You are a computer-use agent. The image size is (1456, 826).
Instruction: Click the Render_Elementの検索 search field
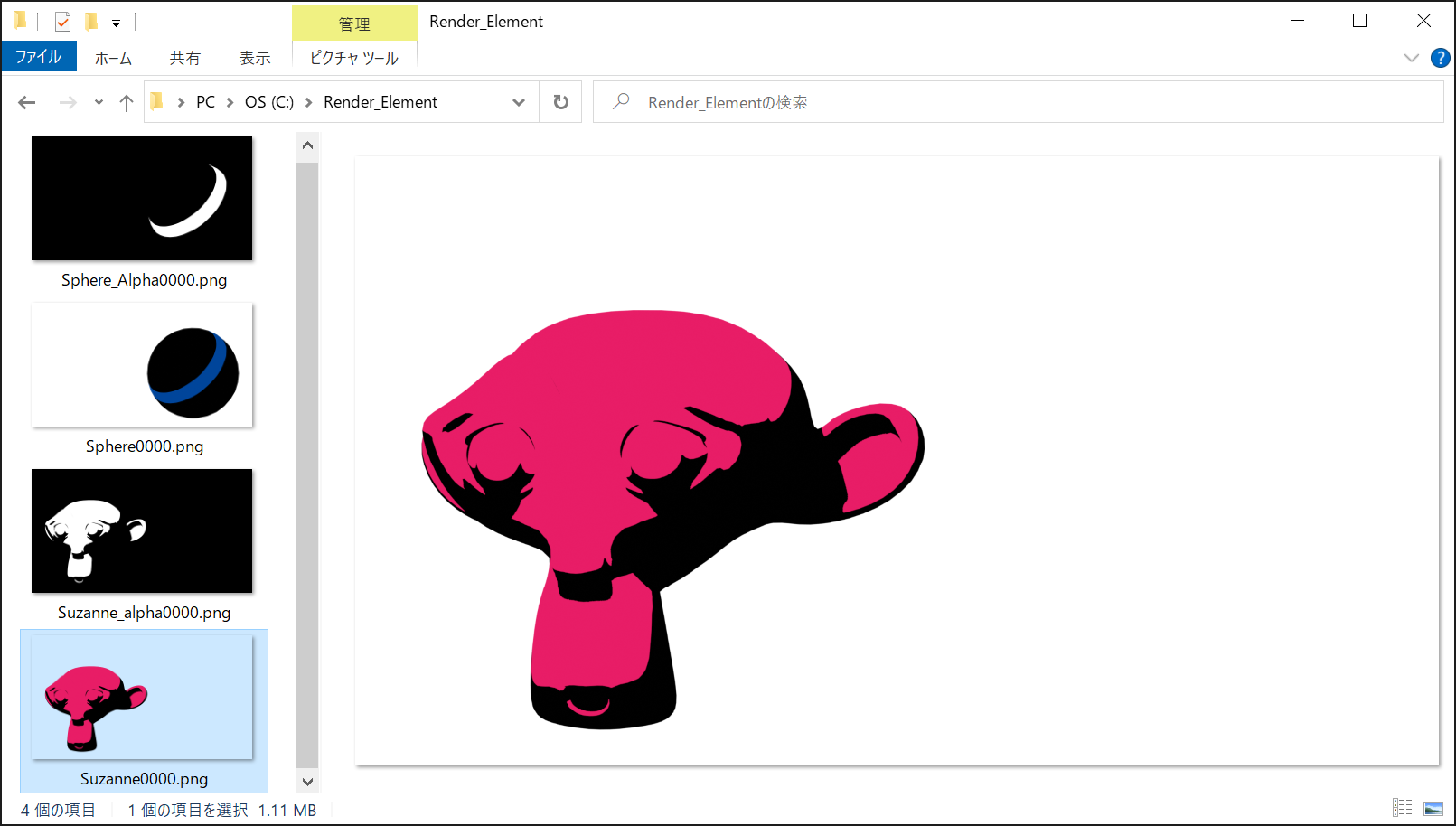pos(1018,102)
